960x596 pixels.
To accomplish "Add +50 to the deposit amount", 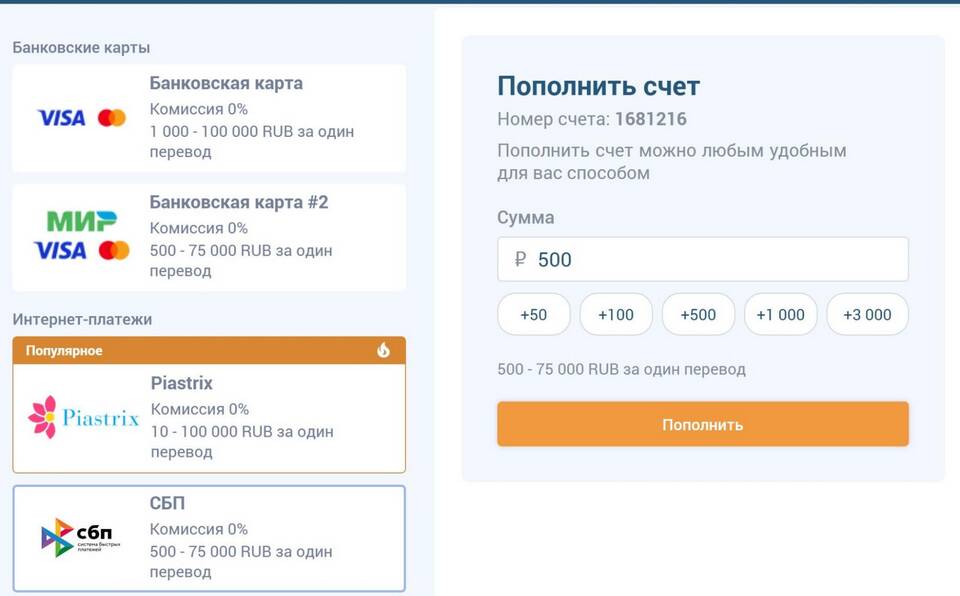I will pos(534,314).
